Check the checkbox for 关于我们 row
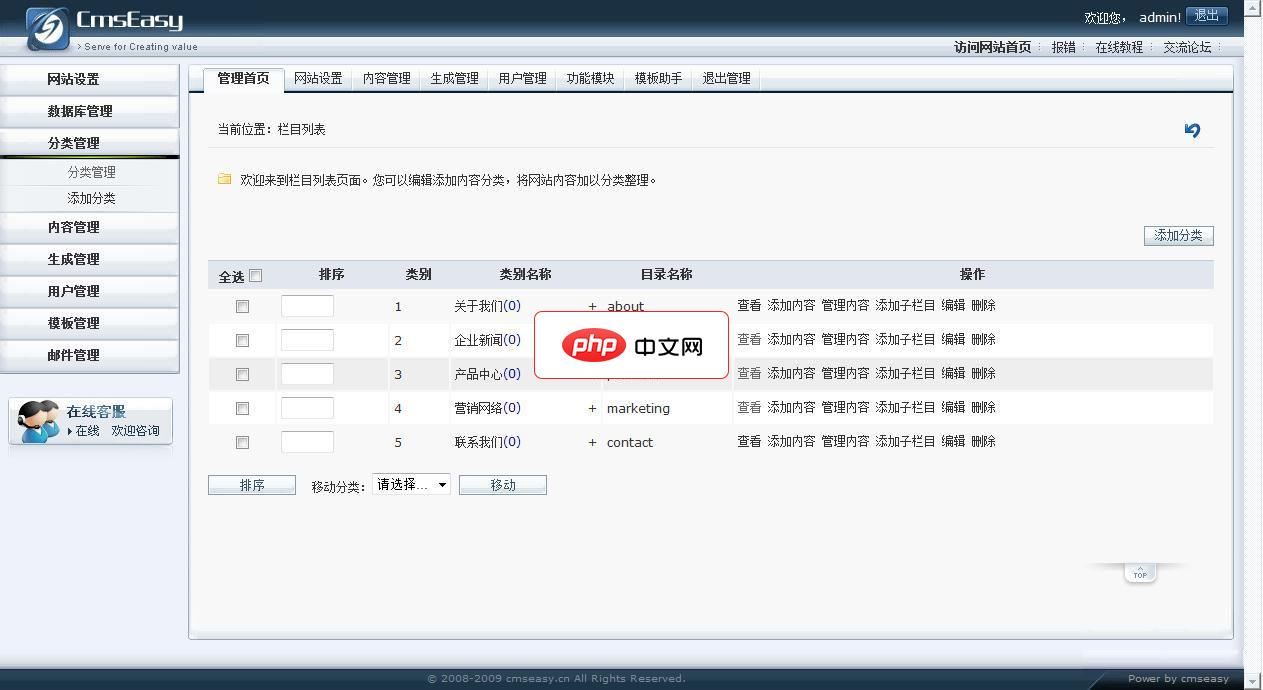1263x690 pixels. pos(242,306)
